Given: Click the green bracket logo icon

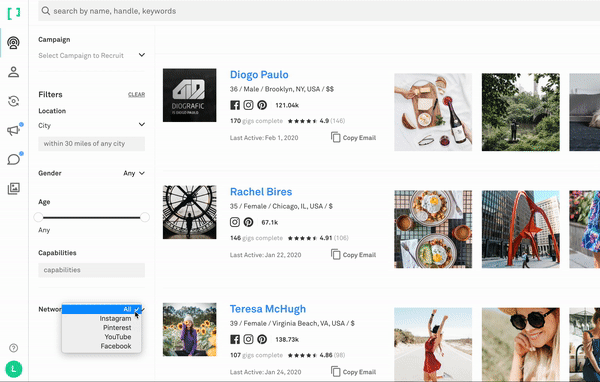Looking at the screenshot, I should [14, 13].
